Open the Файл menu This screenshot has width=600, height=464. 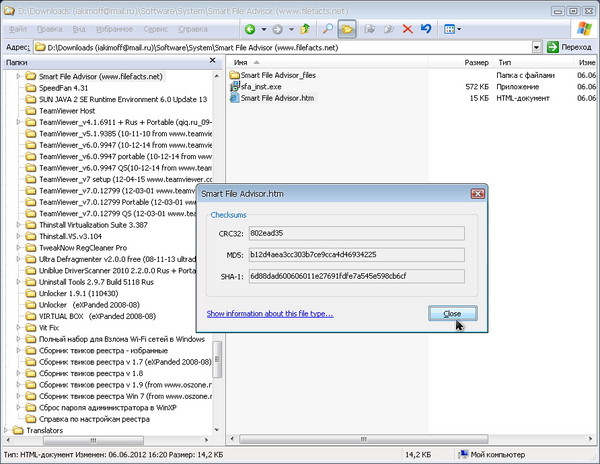[17, 29]
